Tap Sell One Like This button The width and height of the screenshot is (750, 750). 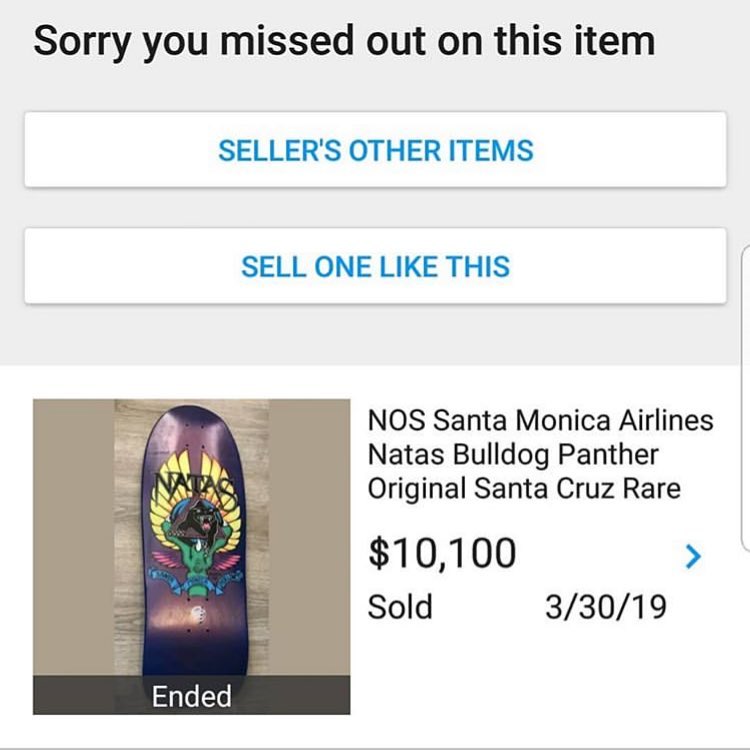(x=375, y=267)
